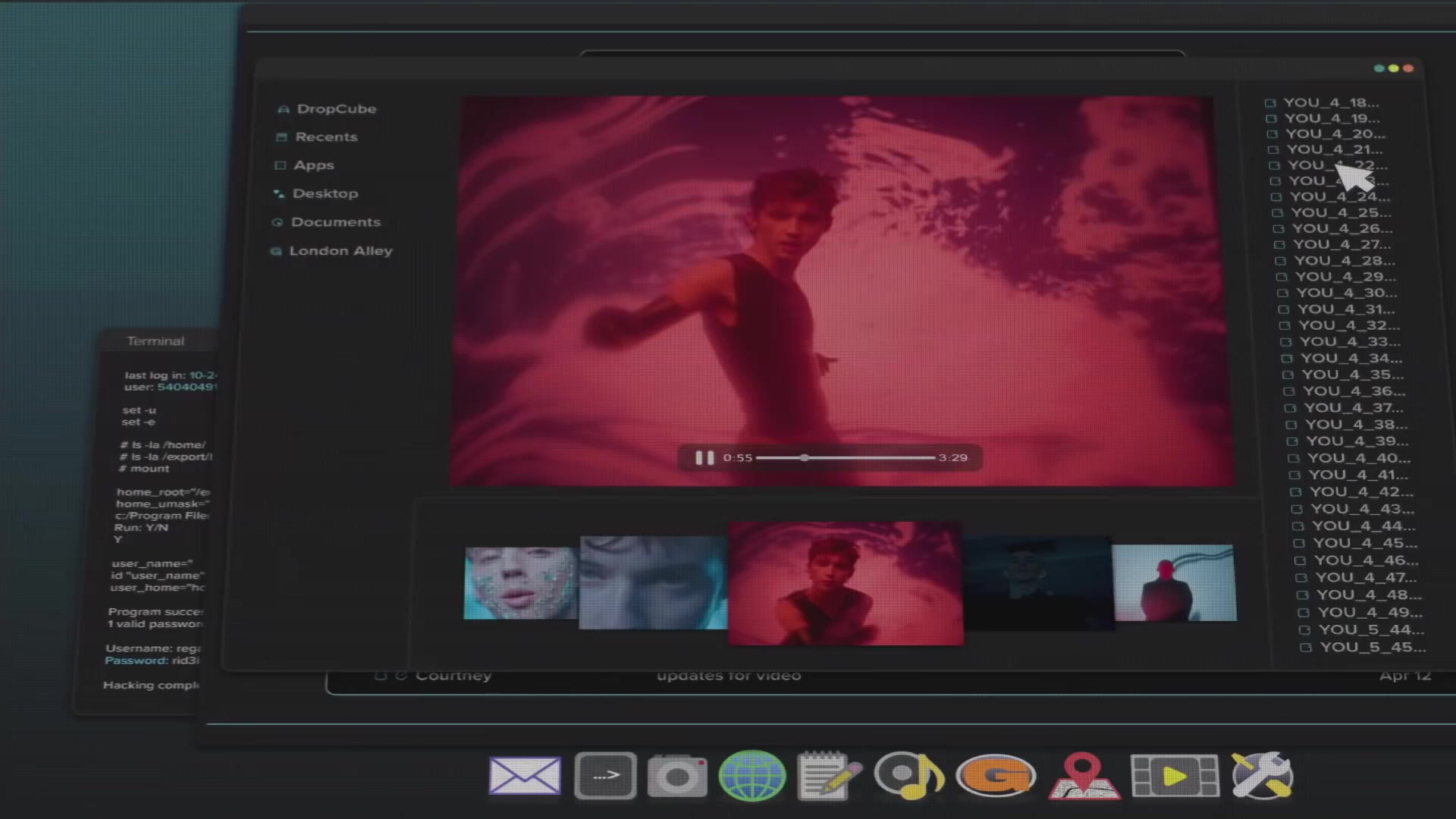Click the 'Password:' line in Terminal
This screenshot has width=1456, height=819.
[152, 661]
